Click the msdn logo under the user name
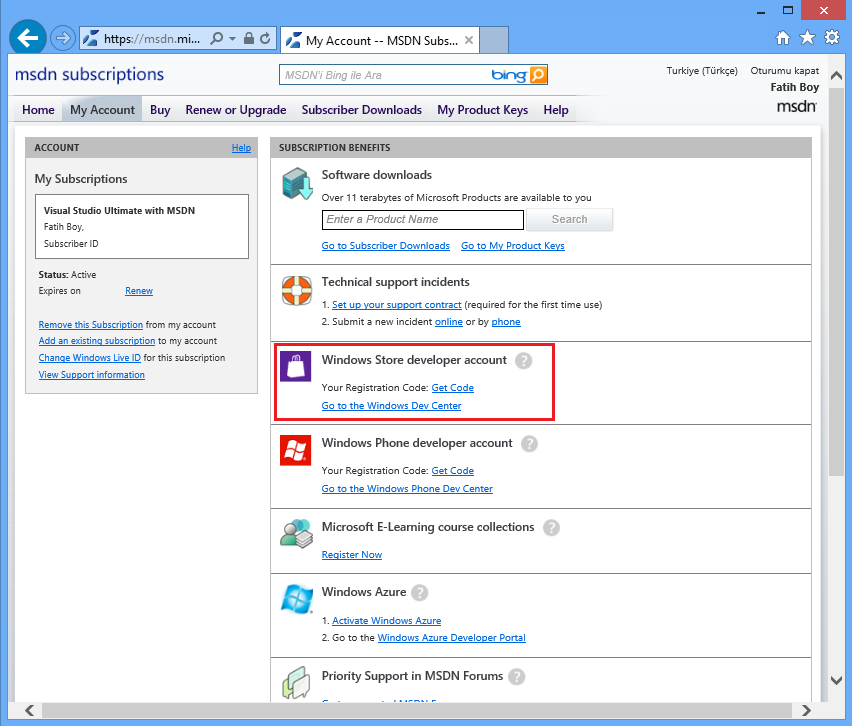Screen dimensions: 852x726 coord(797,107)
